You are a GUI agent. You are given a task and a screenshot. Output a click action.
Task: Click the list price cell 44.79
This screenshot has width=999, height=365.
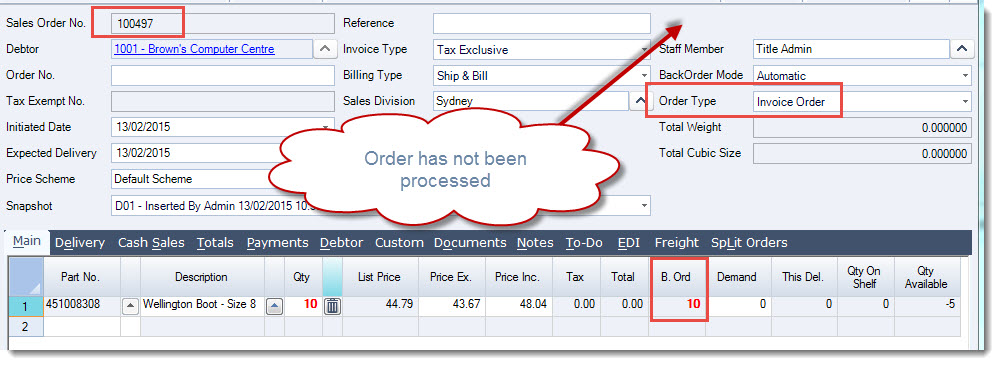click(x=380, y=306)
